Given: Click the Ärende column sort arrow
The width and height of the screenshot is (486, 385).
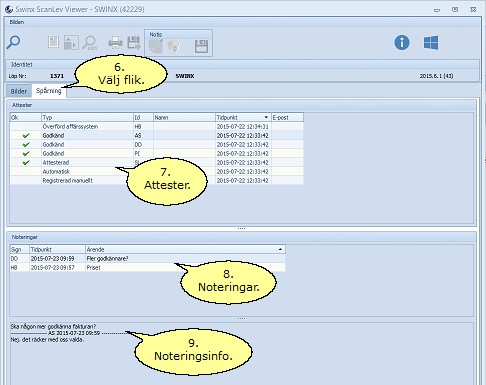Looking at the screenshot, I should tap(280, 249).
